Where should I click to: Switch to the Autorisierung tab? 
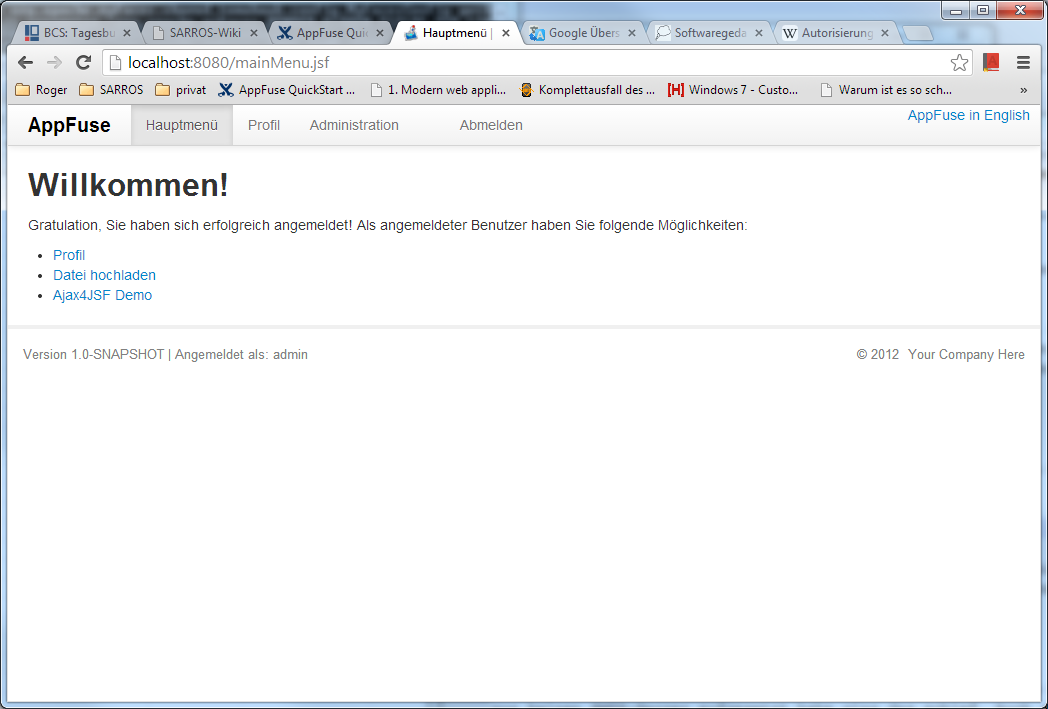pyautogui.click(x=831, y=31)
